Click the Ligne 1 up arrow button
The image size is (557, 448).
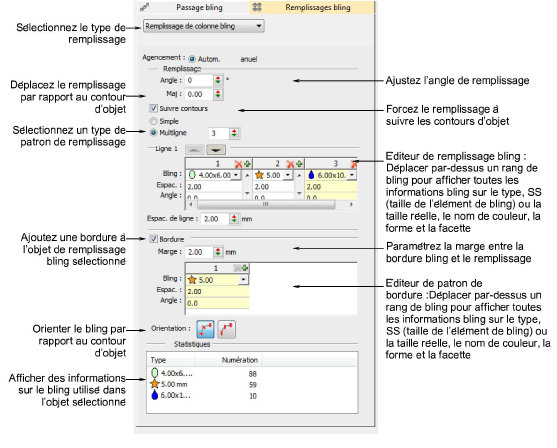coord(194,149)
